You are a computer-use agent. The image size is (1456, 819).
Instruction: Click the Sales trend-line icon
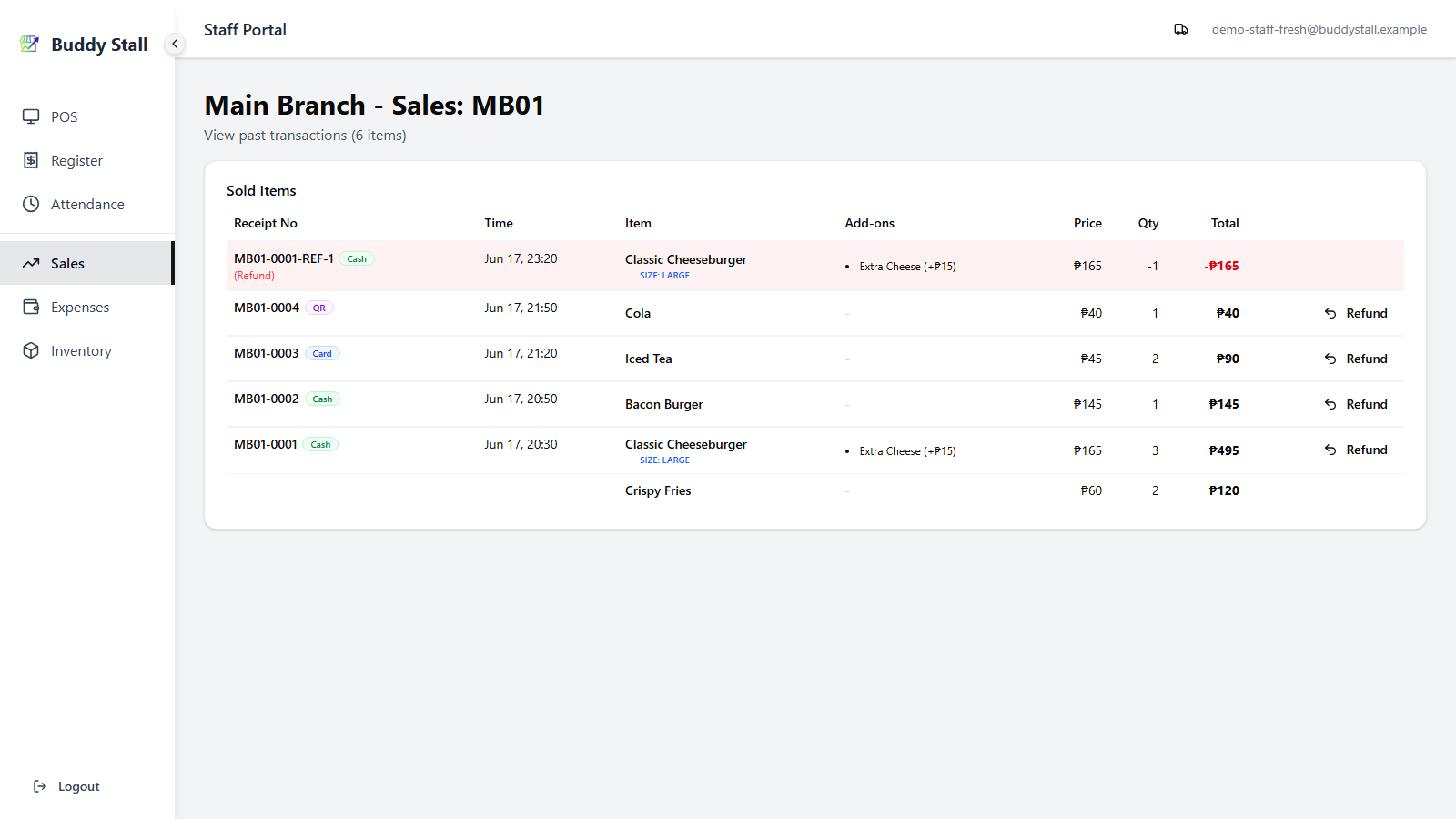pos(31,263)
